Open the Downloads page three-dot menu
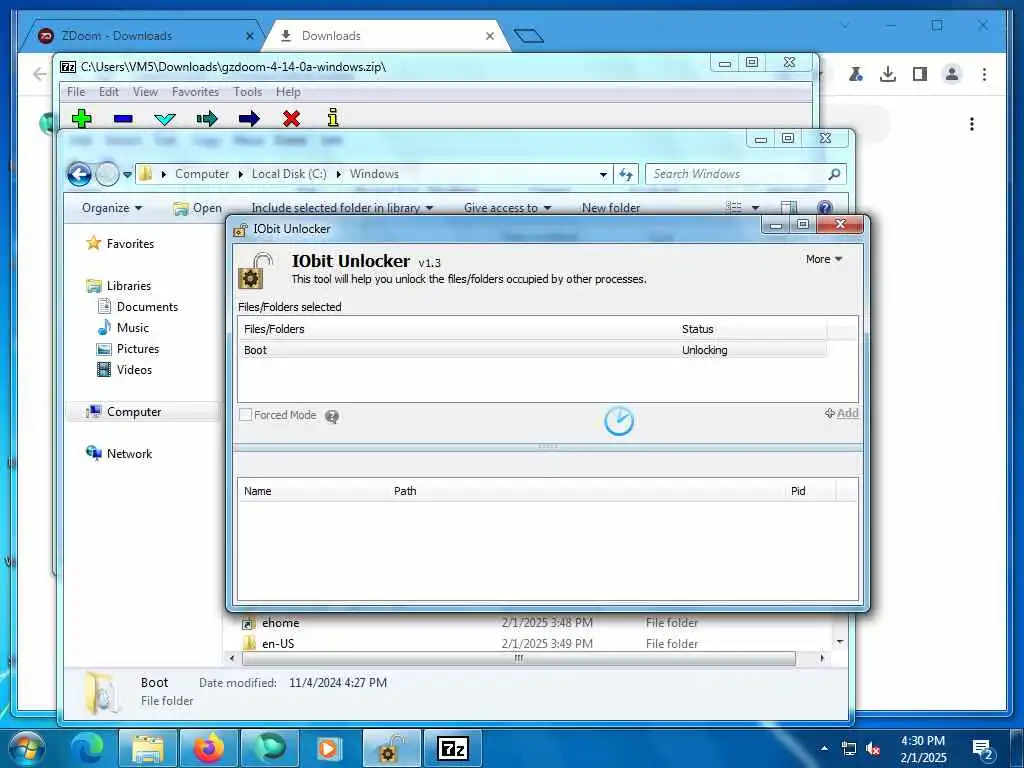The width and height of the screenshot is (1024, 768). coord(972,123)
